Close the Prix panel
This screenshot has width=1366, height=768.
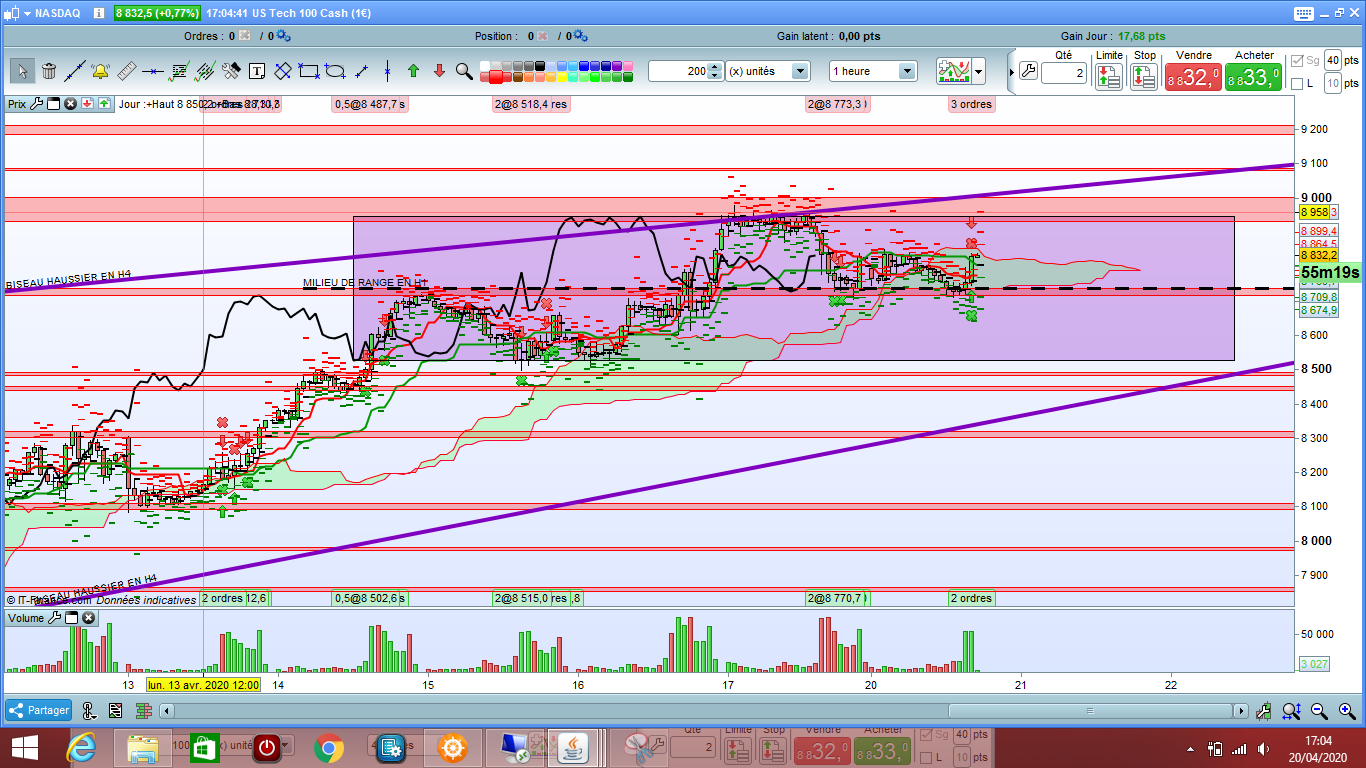coord(71,103)
